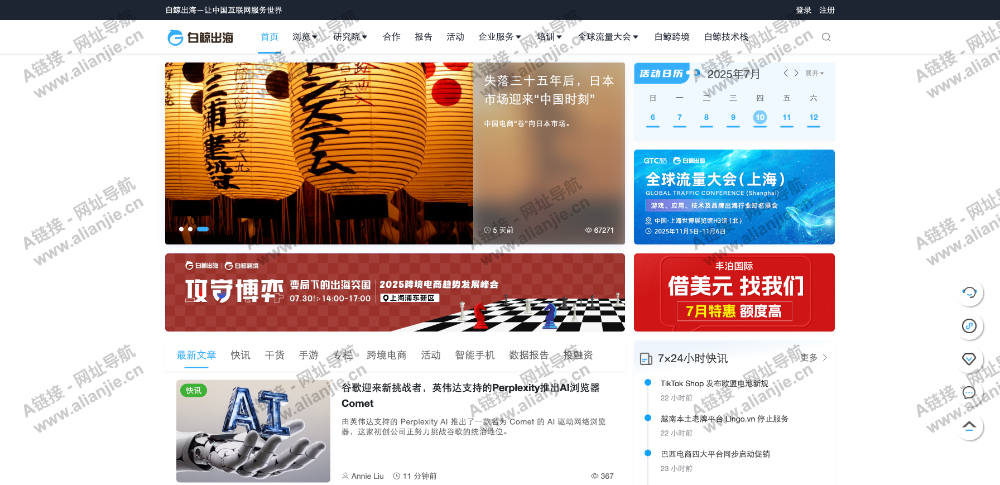The height and width of the screenshot is (485, 1000).
Task: Click the author icon beside Annie Liu
Action: 345,476
